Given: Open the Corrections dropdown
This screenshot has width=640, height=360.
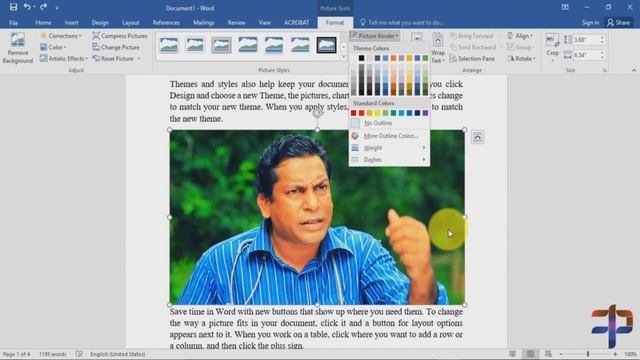Looking at the screenshot, I should pyautogui.click(x=61, y=36).
